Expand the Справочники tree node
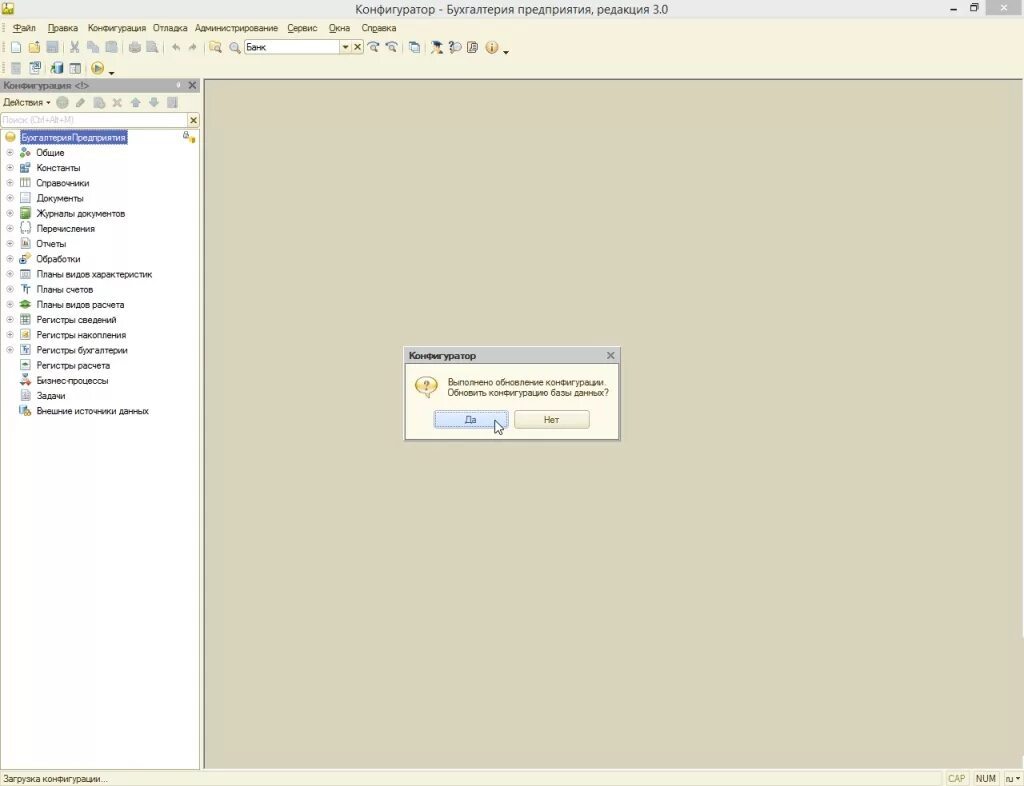 pos(10,183)
